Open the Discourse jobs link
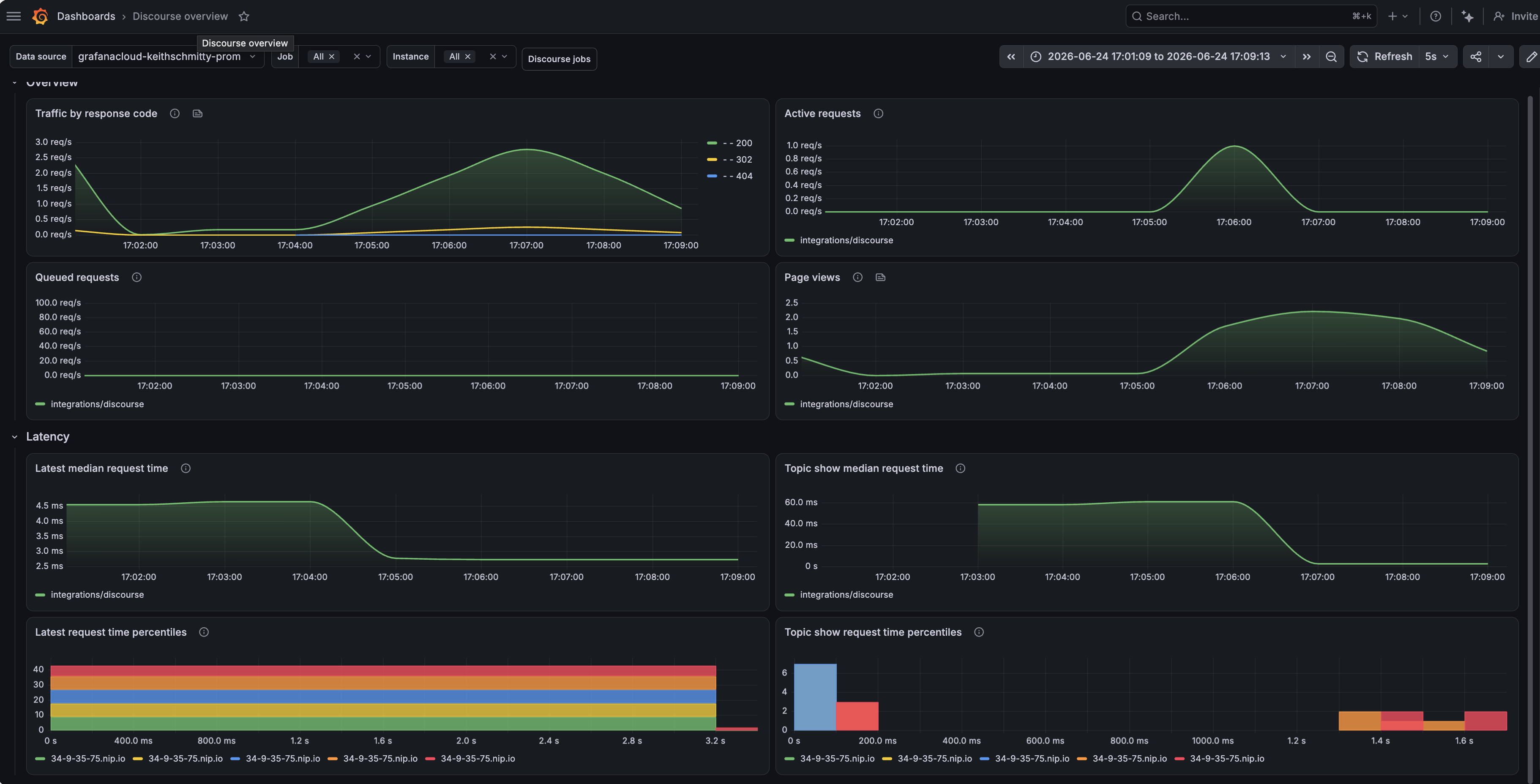Viewport: 1540px width, 784px height. pyautogui.click(x=559, y=59)
